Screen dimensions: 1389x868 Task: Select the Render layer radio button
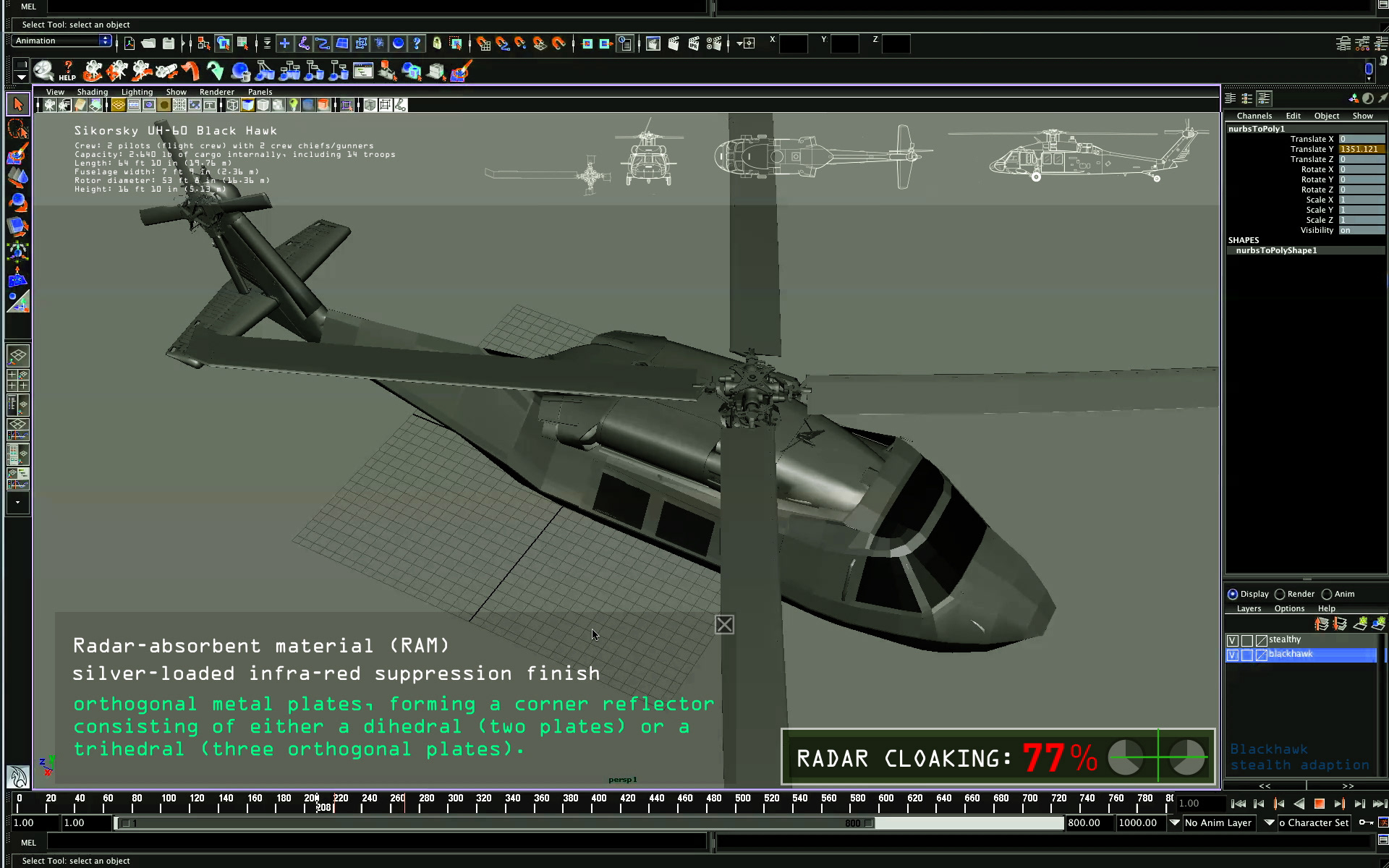point(1280,594)
